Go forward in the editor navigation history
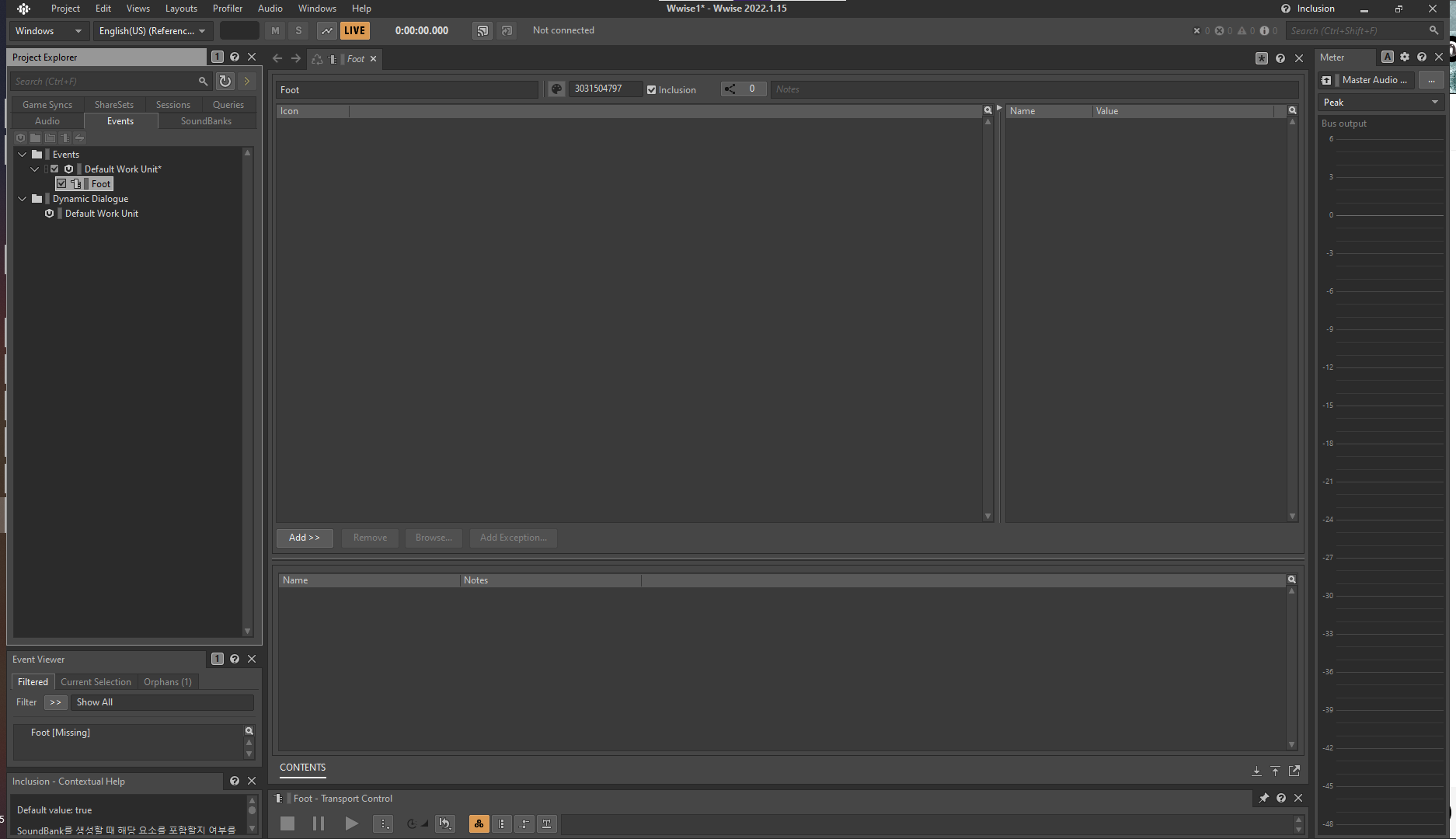 tap(296, 58)
